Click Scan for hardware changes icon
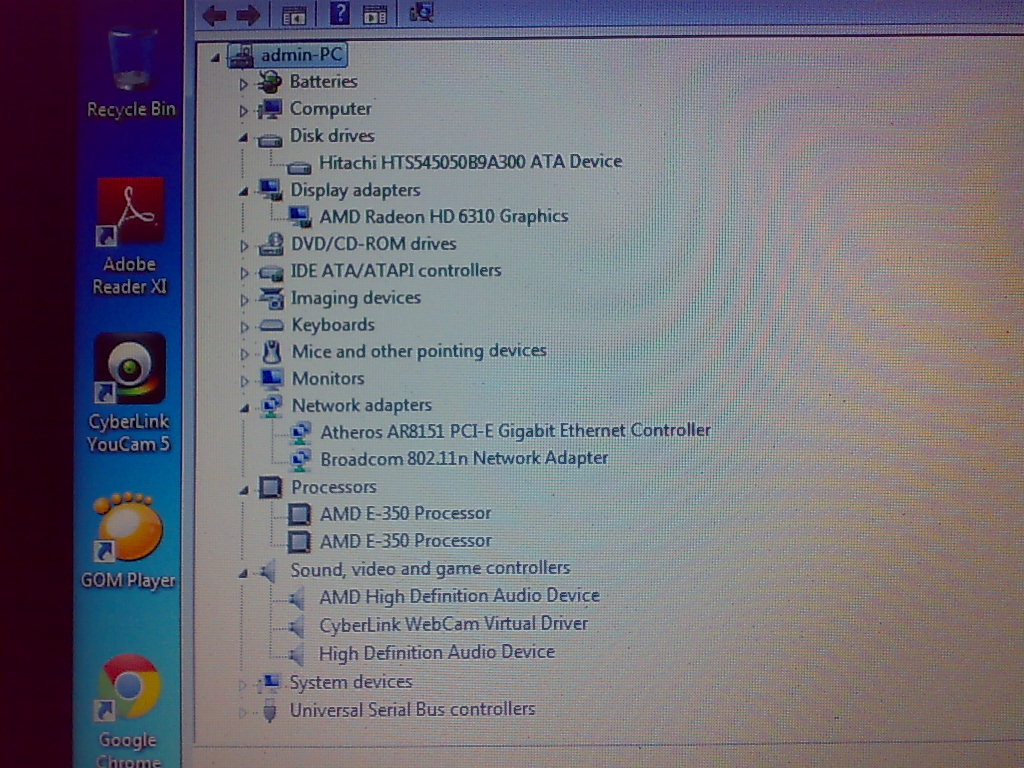 click(x=421, y=12)
